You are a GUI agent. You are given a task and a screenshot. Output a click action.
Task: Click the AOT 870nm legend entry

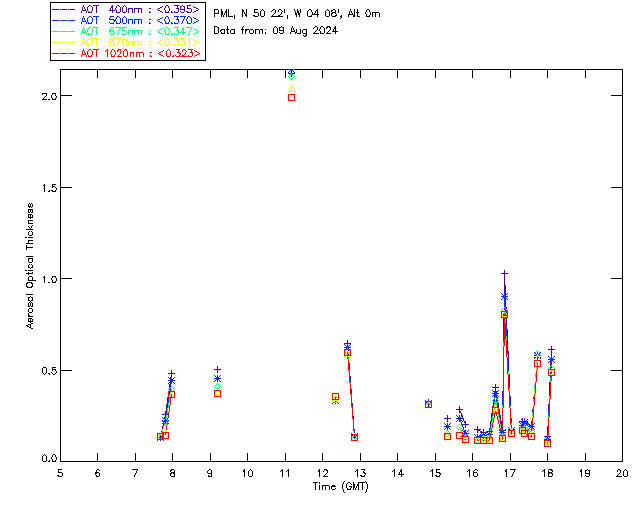(x=127, y=42)
